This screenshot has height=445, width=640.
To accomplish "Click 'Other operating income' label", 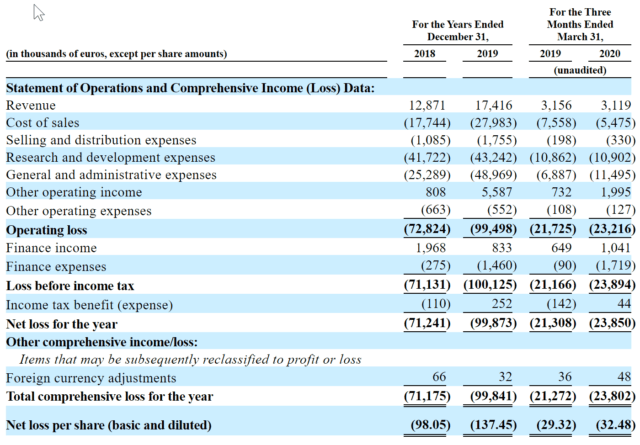I will tap(74, 192).
